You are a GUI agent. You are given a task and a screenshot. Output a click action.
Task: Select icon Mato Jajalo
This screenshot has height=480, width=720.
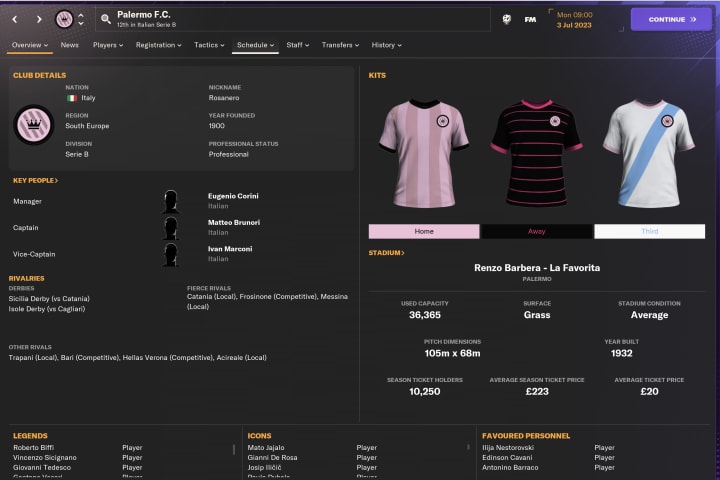266,447
